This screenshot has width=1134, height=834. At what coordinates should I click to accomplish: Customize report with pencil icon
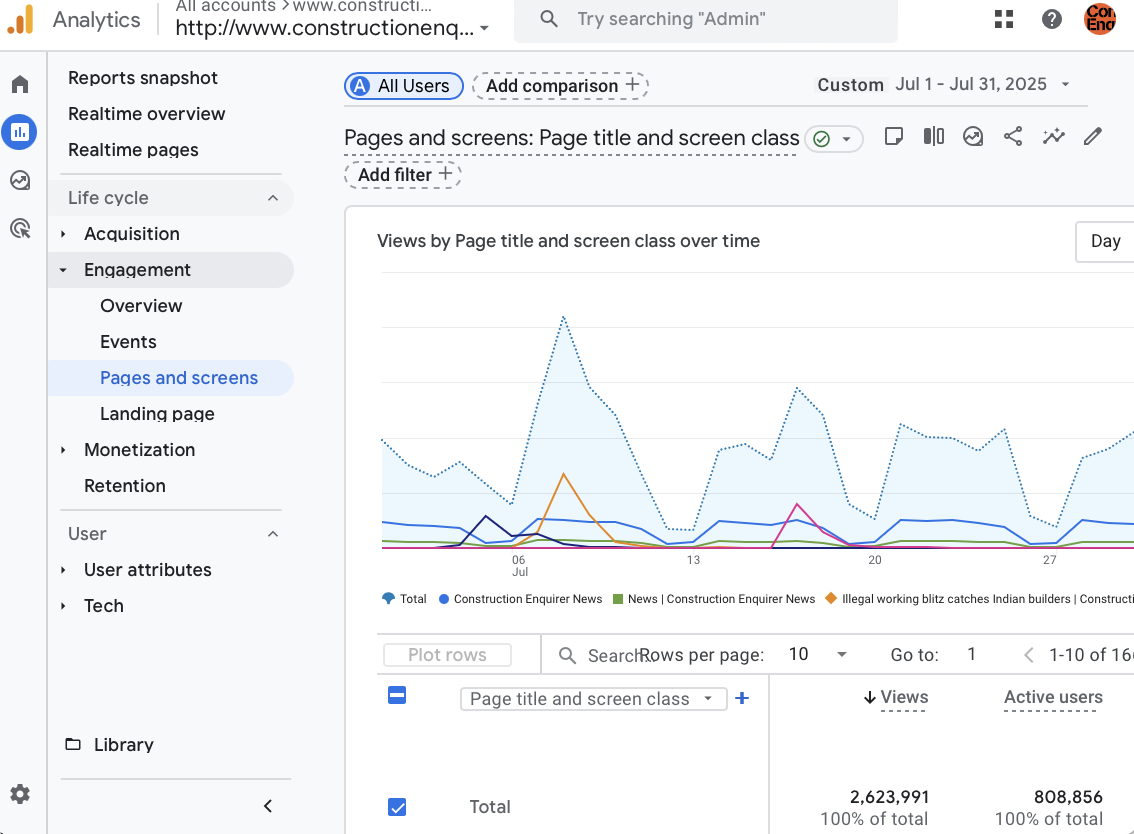click(x=1093, y=136)
